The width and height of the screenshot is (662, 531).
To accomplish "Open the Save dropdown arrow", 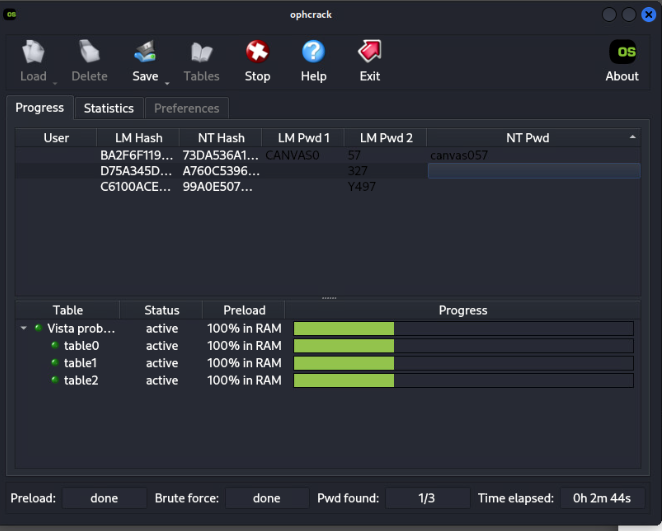I will pyautogui.click(x=167, y=82).
